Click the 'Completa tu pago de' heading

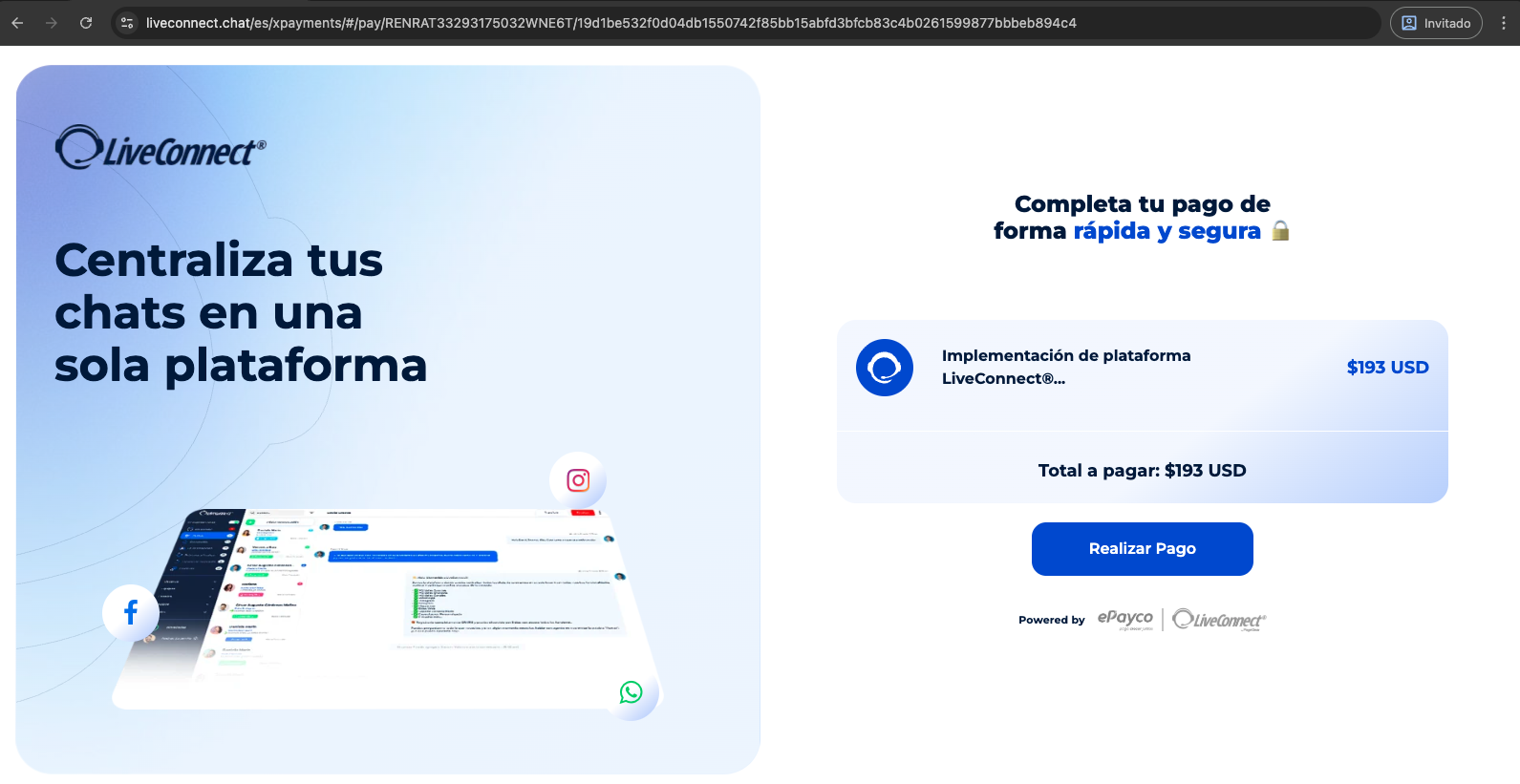[x=1142, y=204]
